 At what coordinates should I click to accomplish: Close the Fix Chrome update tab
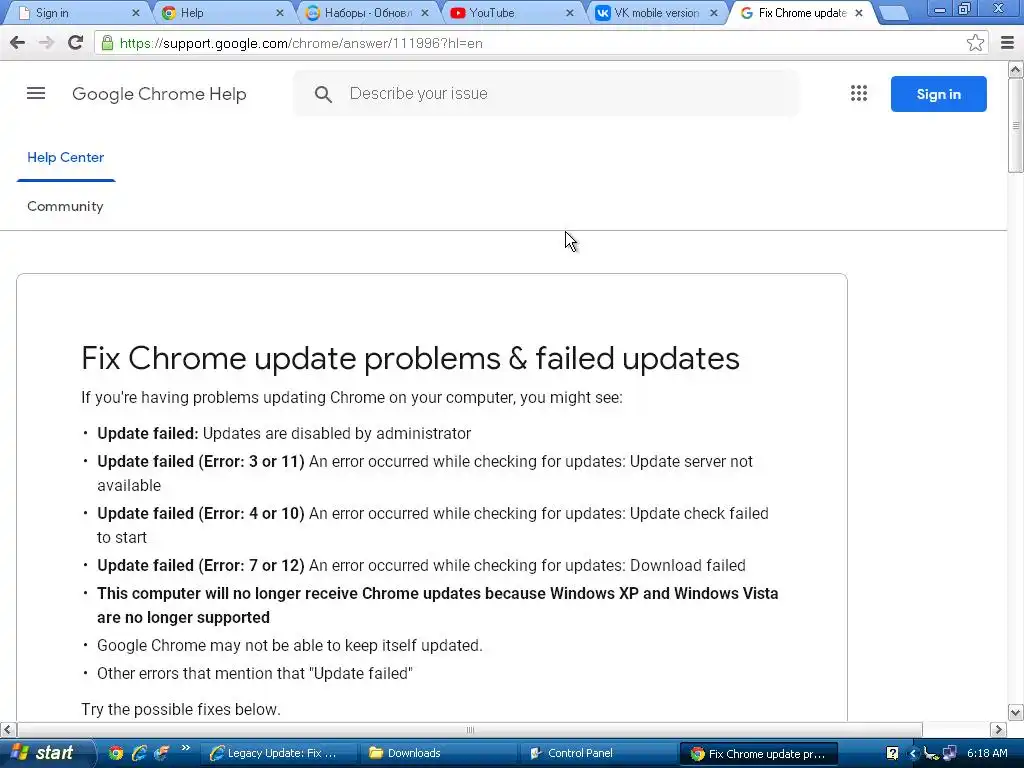pyautogui.click(x=859, y=13)
